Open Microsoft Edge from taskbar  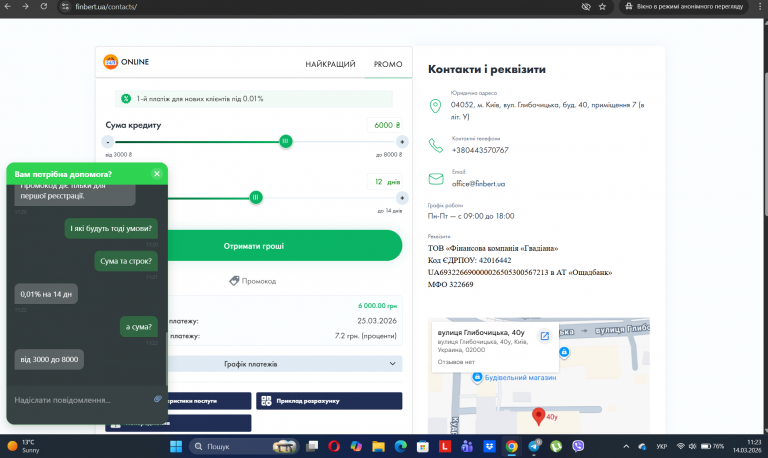(401, 446)
